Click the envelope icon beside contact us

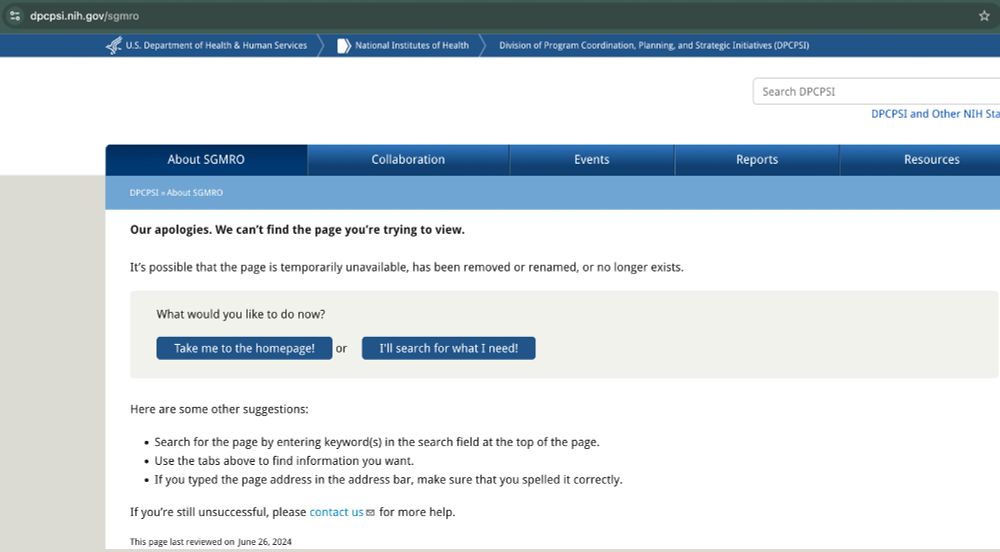point(371,512)
